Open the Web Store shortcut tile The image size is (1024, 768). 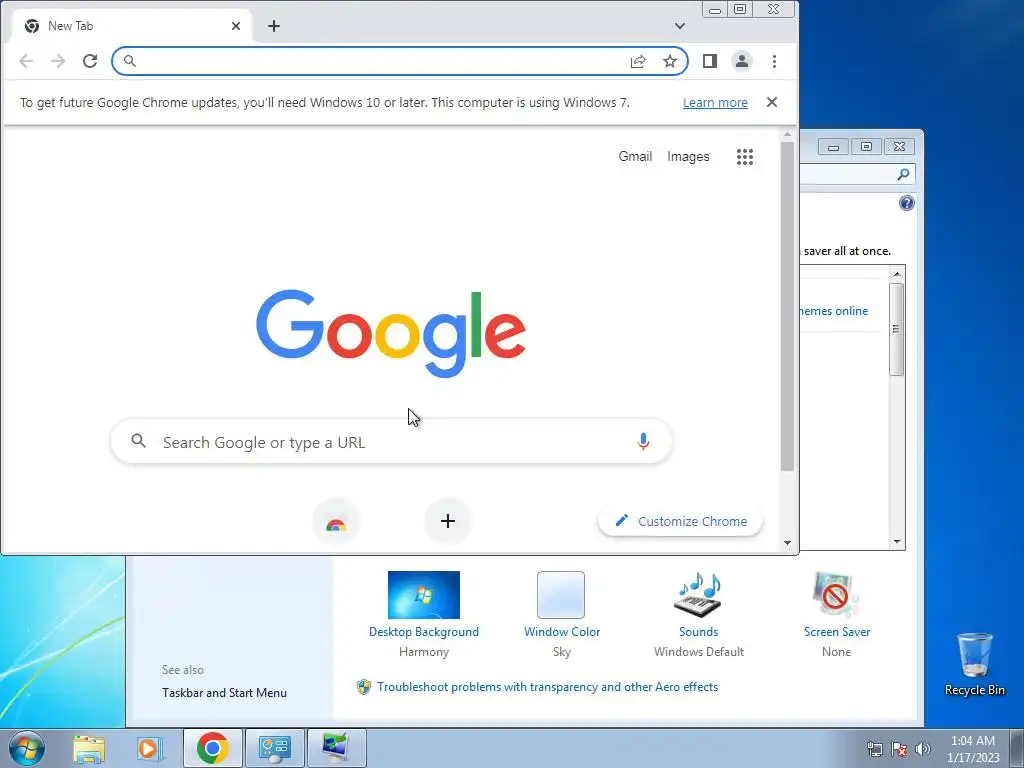[x=336, y=521]
